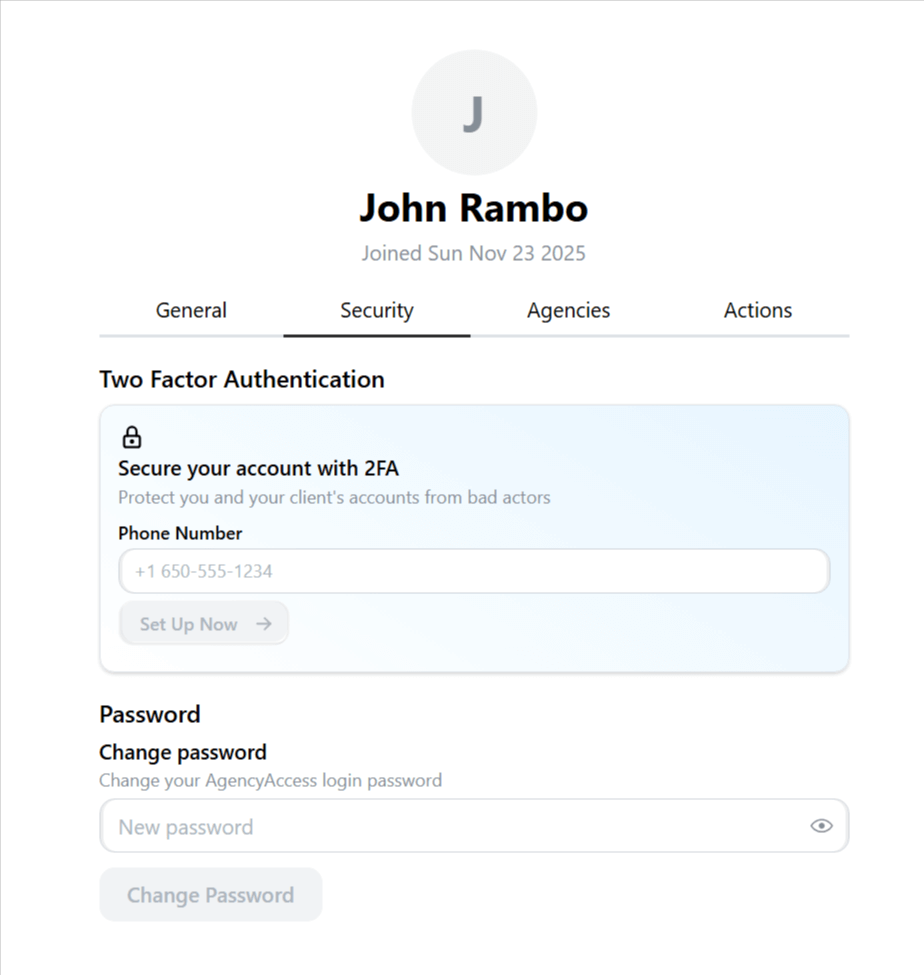Switch to the General tab
This screenshot has width=924, height=975.
190,310
